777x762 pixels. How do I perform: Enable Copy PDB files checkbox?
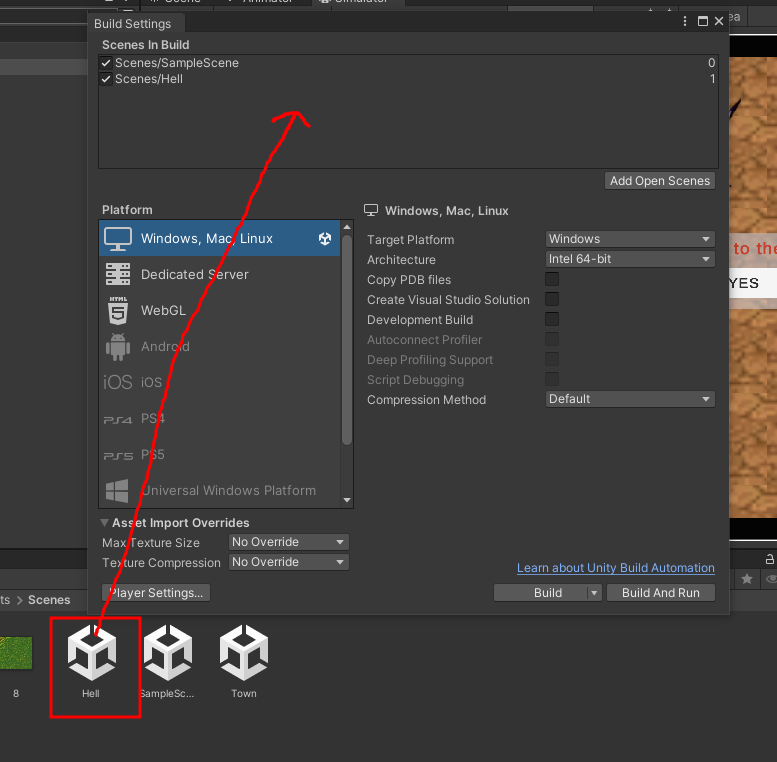pyautogui.click(x=552, y=279)
